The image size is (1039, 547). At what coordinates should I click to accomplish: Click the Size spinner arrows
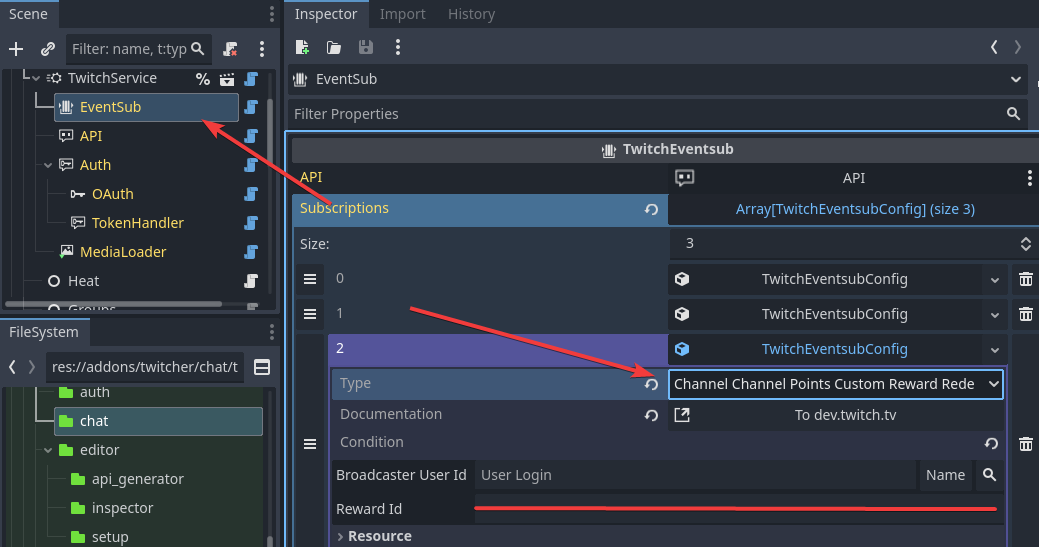point(1024,243)
